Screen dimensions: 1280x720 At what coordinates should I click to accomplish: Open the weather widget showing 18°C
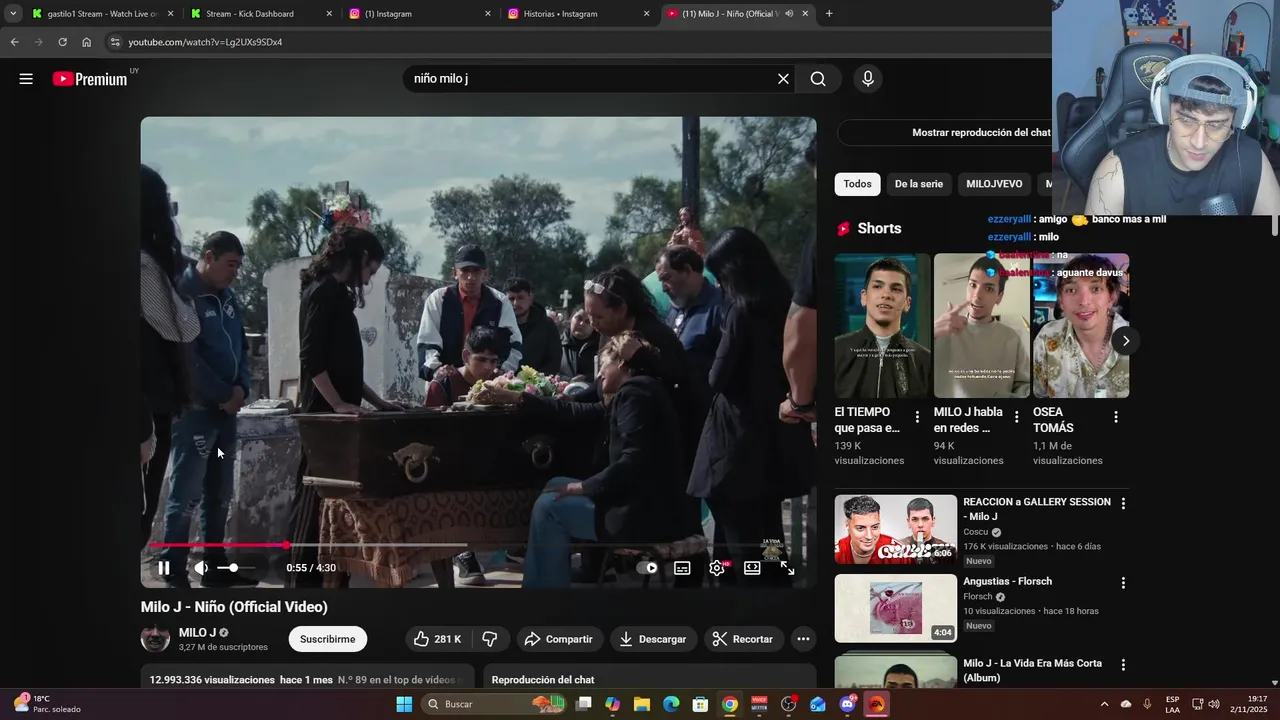pos(48,704)
